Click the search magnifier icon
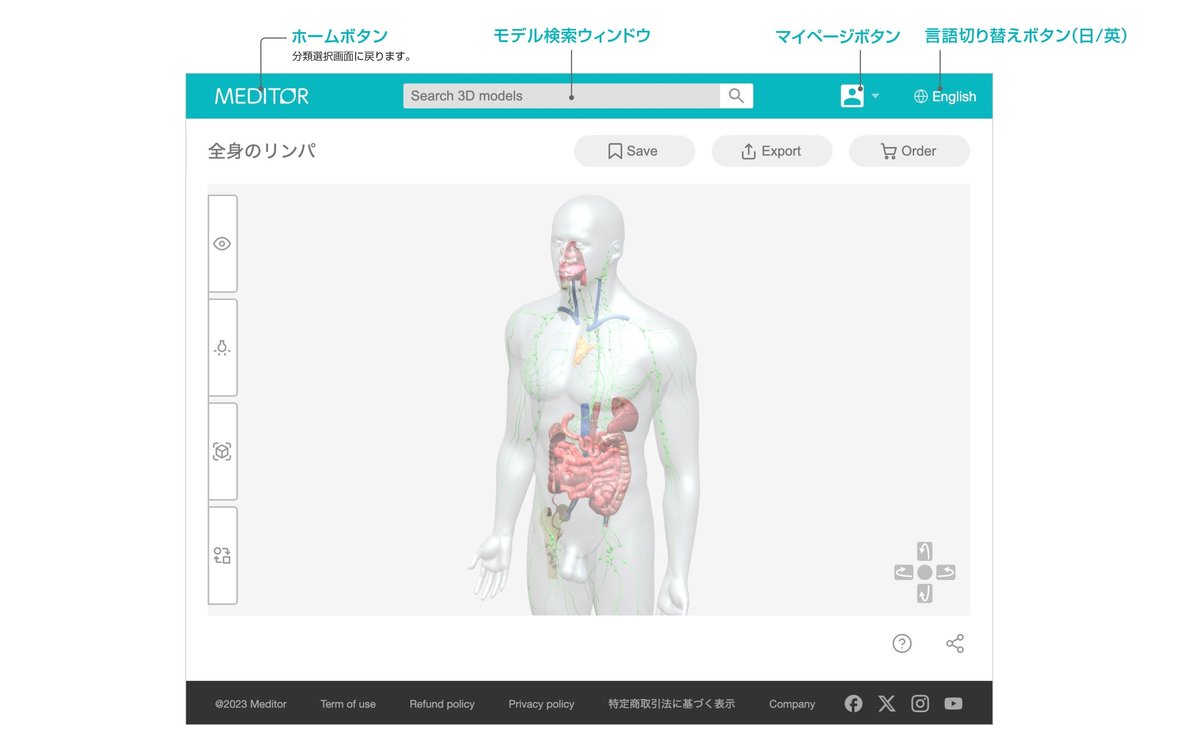This screenshot has width=1200, height=753. [736, 95]
